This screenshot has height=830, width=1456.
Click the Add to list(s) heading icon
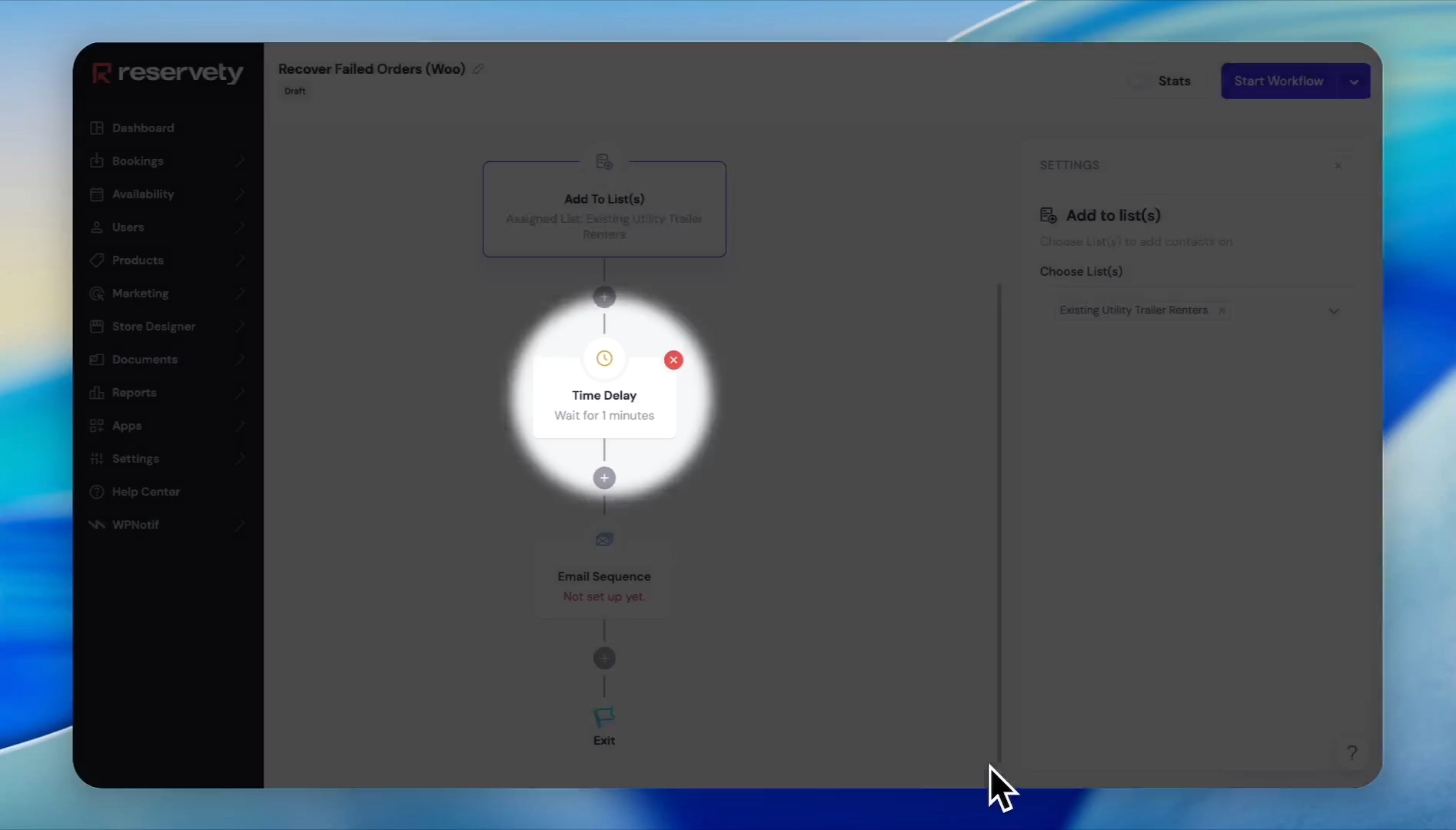coord(1049,215)
